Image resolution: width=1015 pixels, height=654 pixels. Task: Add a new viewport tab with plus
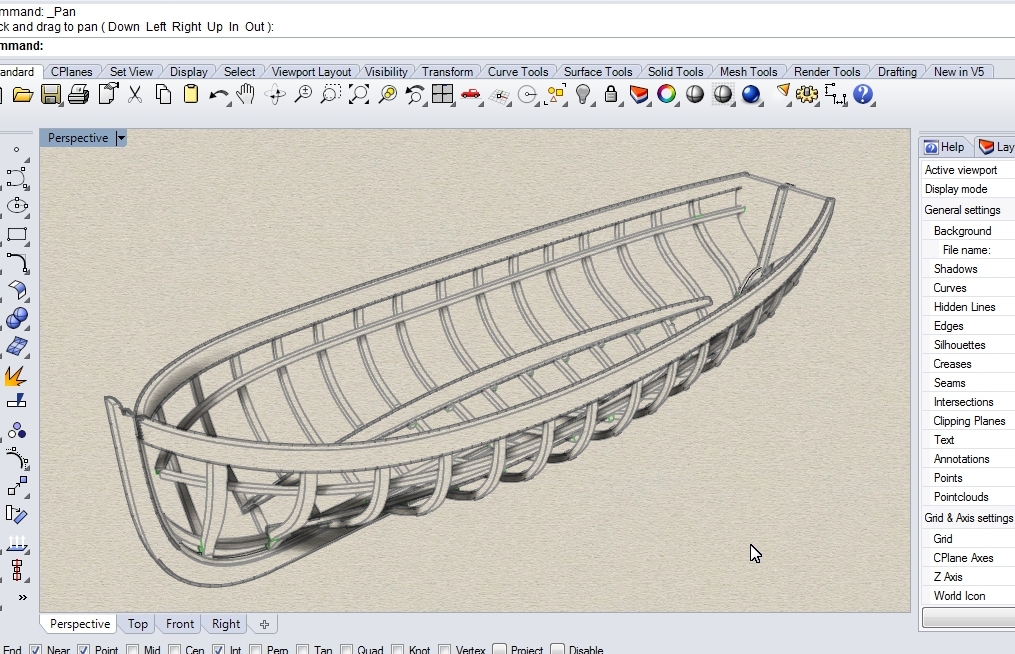[x=264, y=624]
